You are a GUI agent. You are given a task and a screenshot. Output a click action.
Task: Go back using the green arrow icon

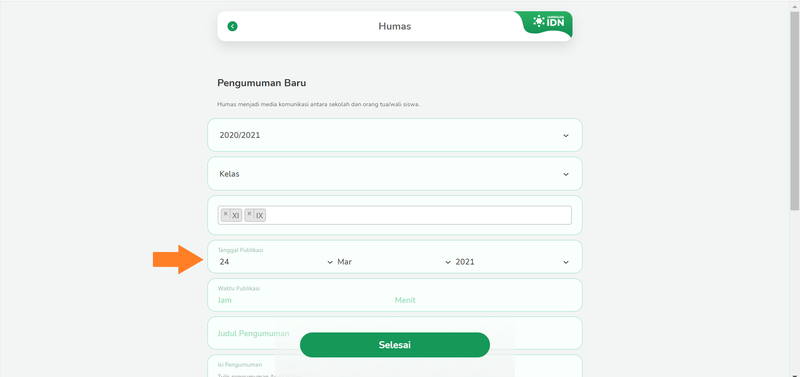tap(233, 26)
